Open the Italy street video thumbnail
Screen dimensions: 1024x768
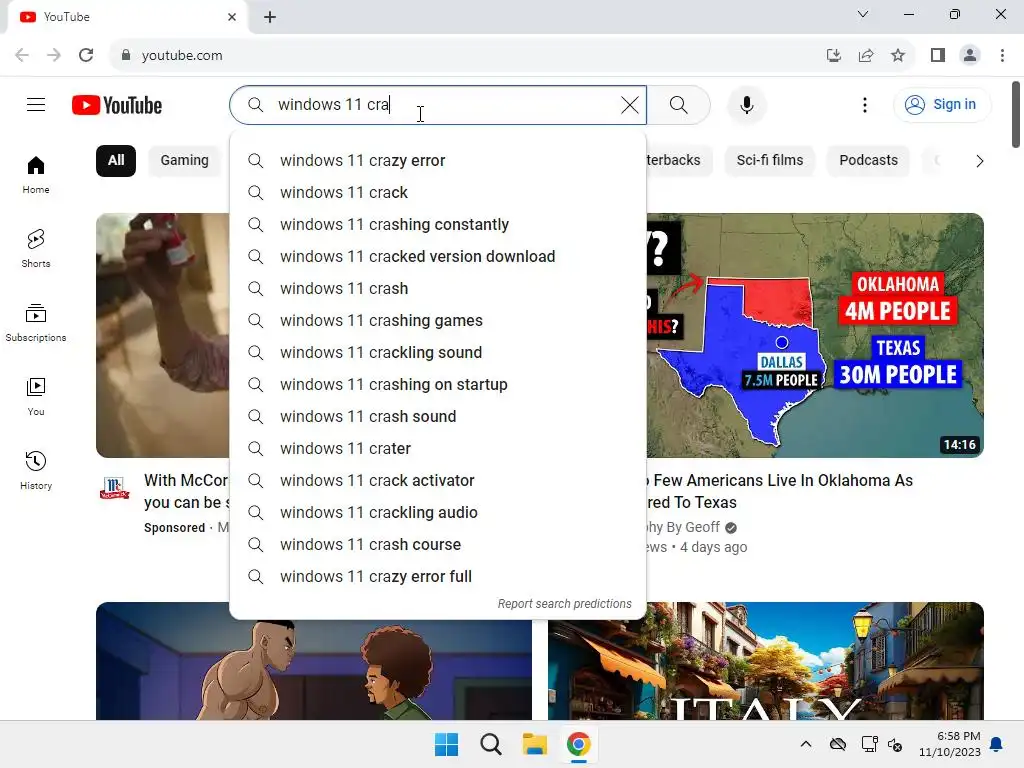(765, 661)
